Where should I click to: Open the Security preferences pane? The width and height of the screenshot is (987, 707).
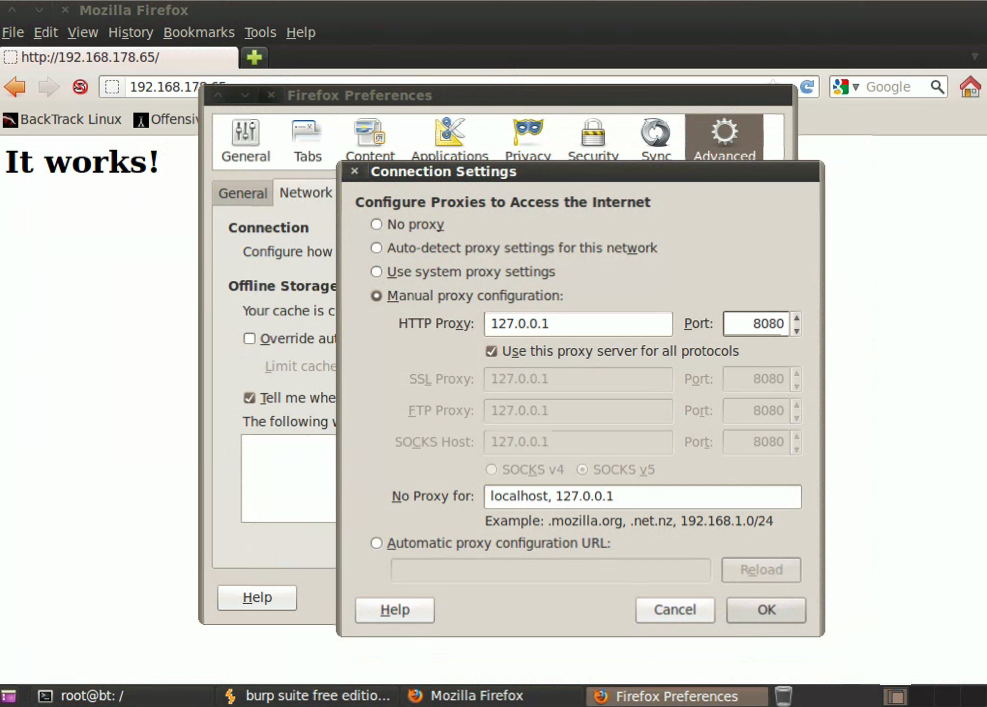tap(593, 140)
